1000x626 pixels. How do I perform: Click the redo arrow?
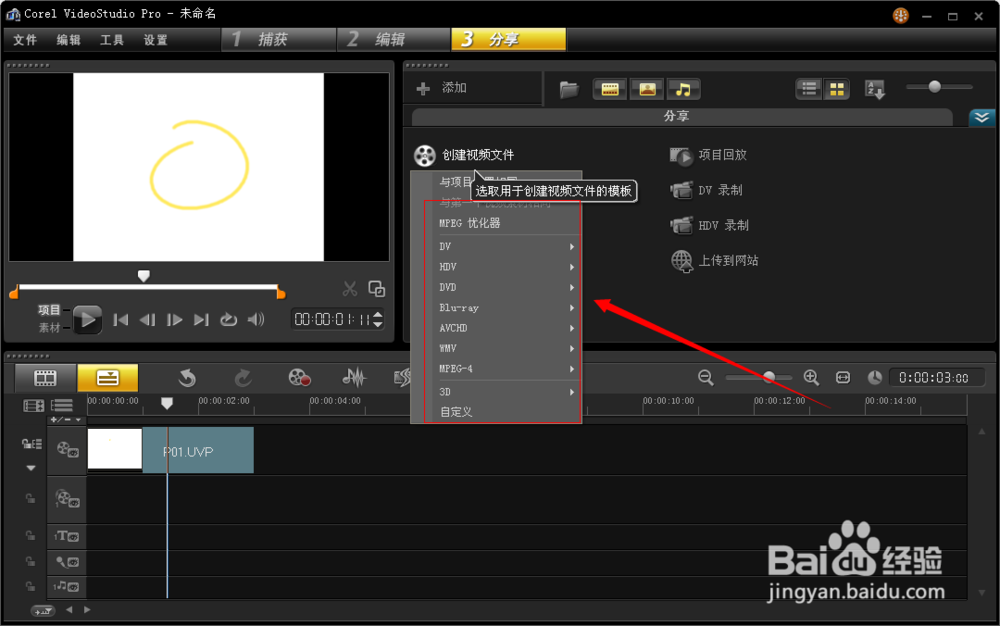click(x=242, y=378)
